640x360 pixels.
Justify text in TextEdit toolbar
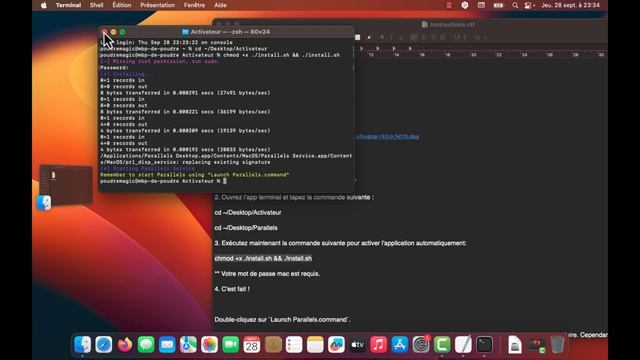tap(443, 37)
